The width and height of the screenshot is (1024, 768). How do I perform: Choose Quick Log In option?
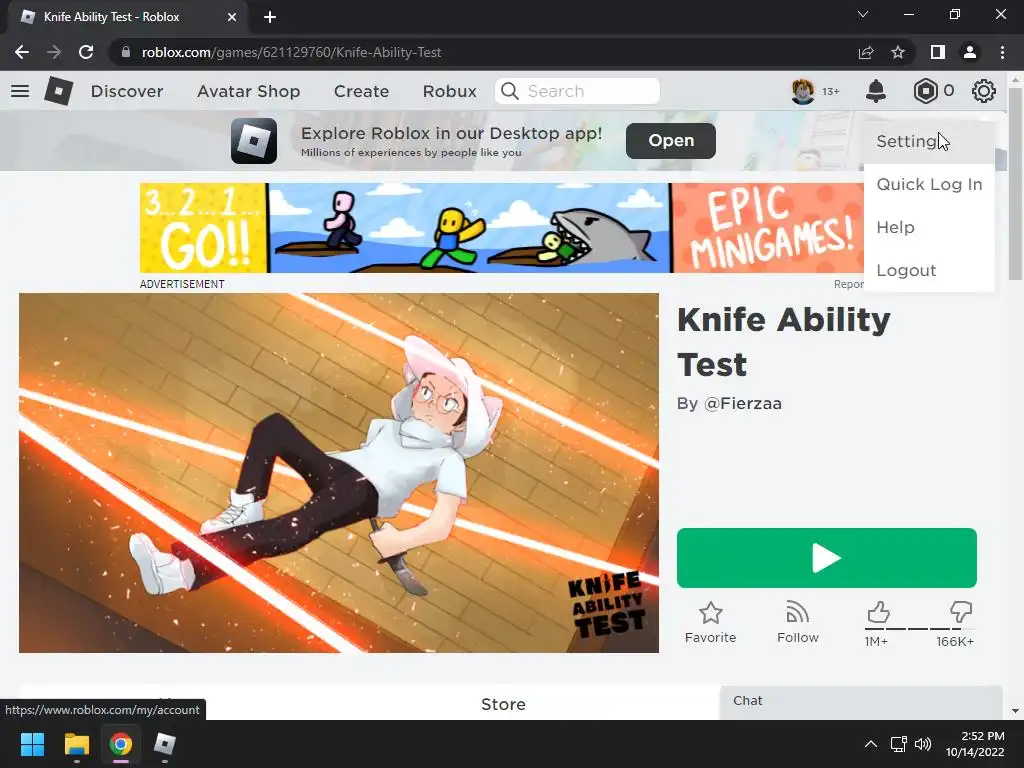point(929,185)
